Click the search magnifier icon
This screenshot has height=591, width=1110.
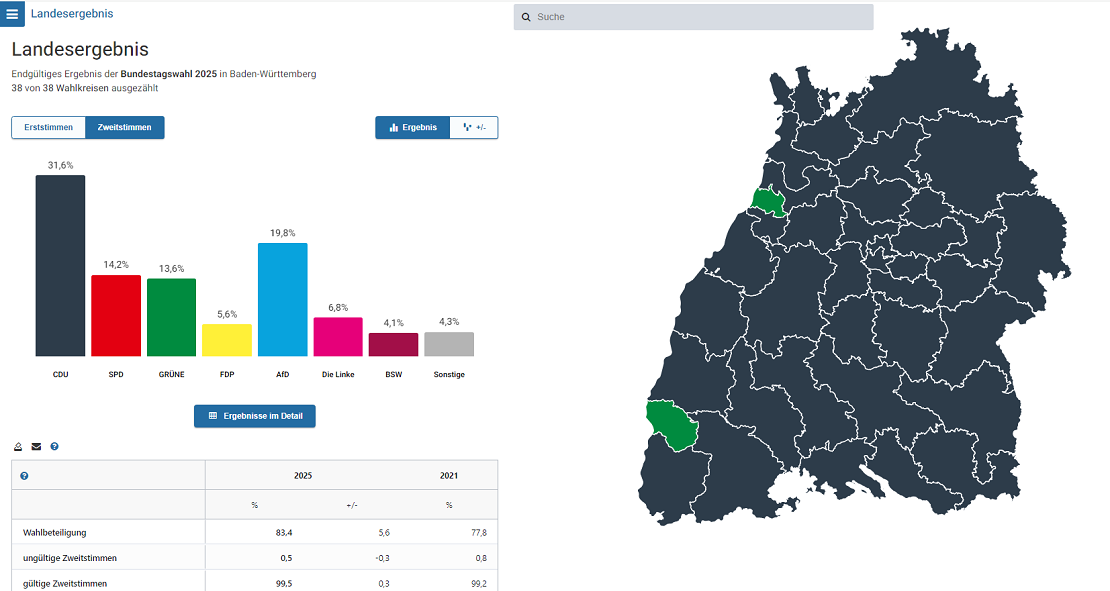526,17
